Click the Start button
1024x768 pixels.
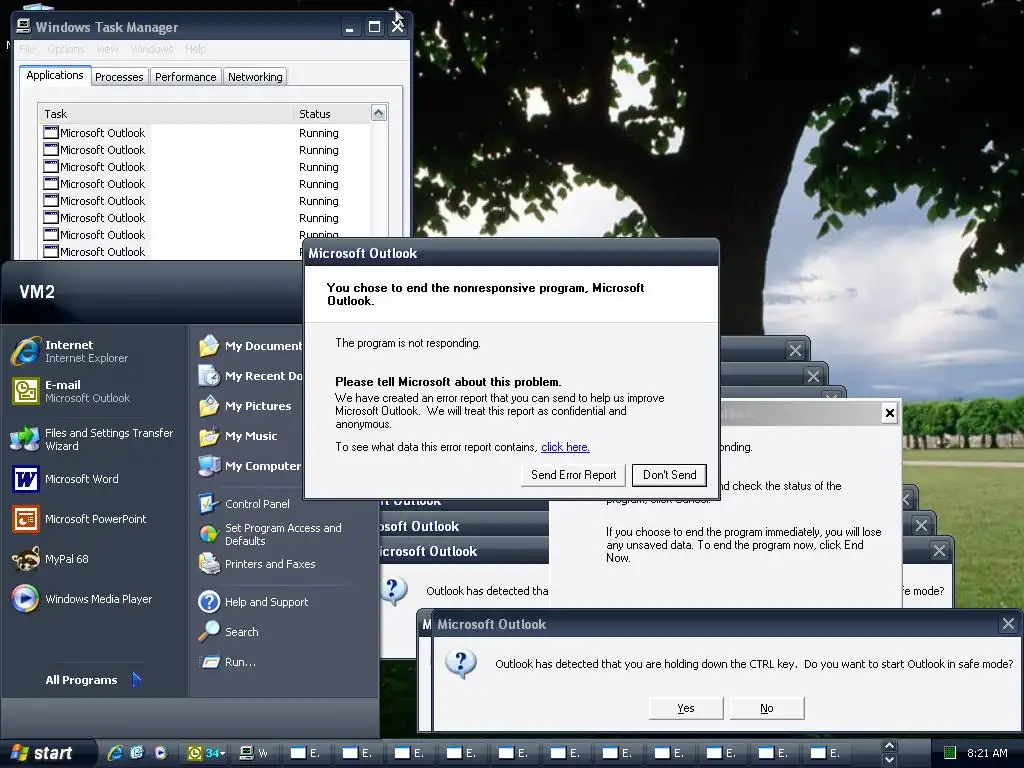(45, 753)
